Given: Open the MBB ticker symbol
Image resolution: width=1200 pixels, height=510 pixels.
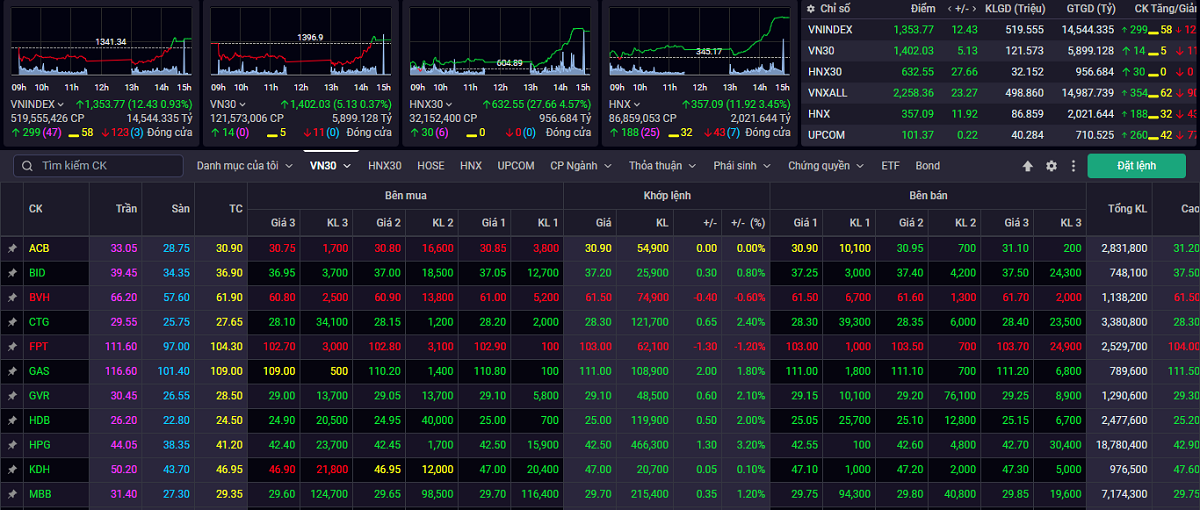Looking at the screenshot, I should [40, 493].
